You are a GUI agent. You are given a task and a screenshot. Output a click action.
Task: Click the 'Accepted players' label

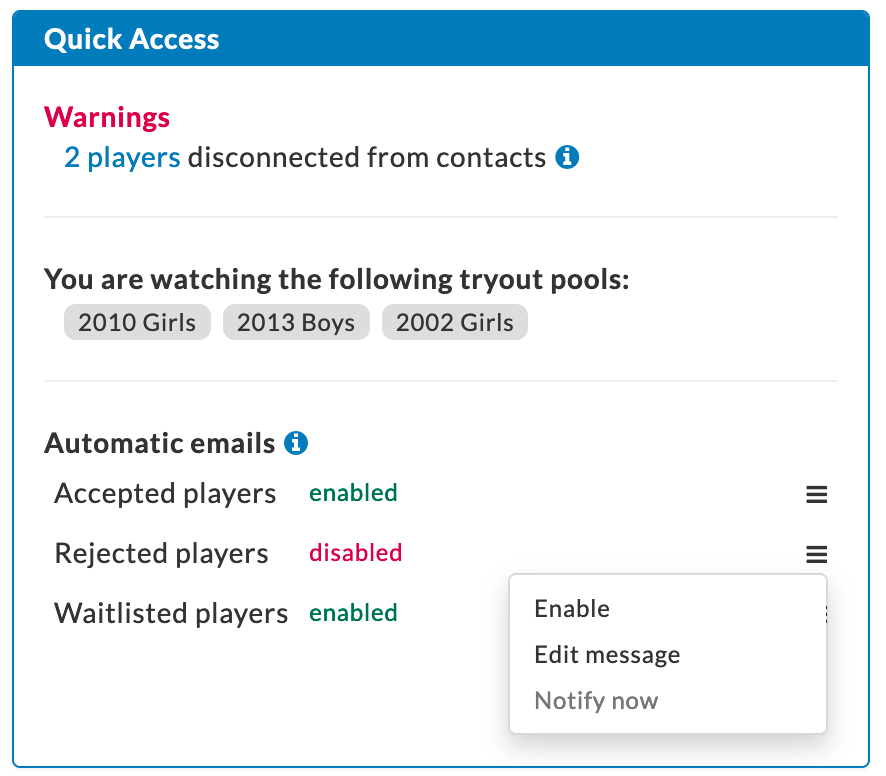coord(165,493)
